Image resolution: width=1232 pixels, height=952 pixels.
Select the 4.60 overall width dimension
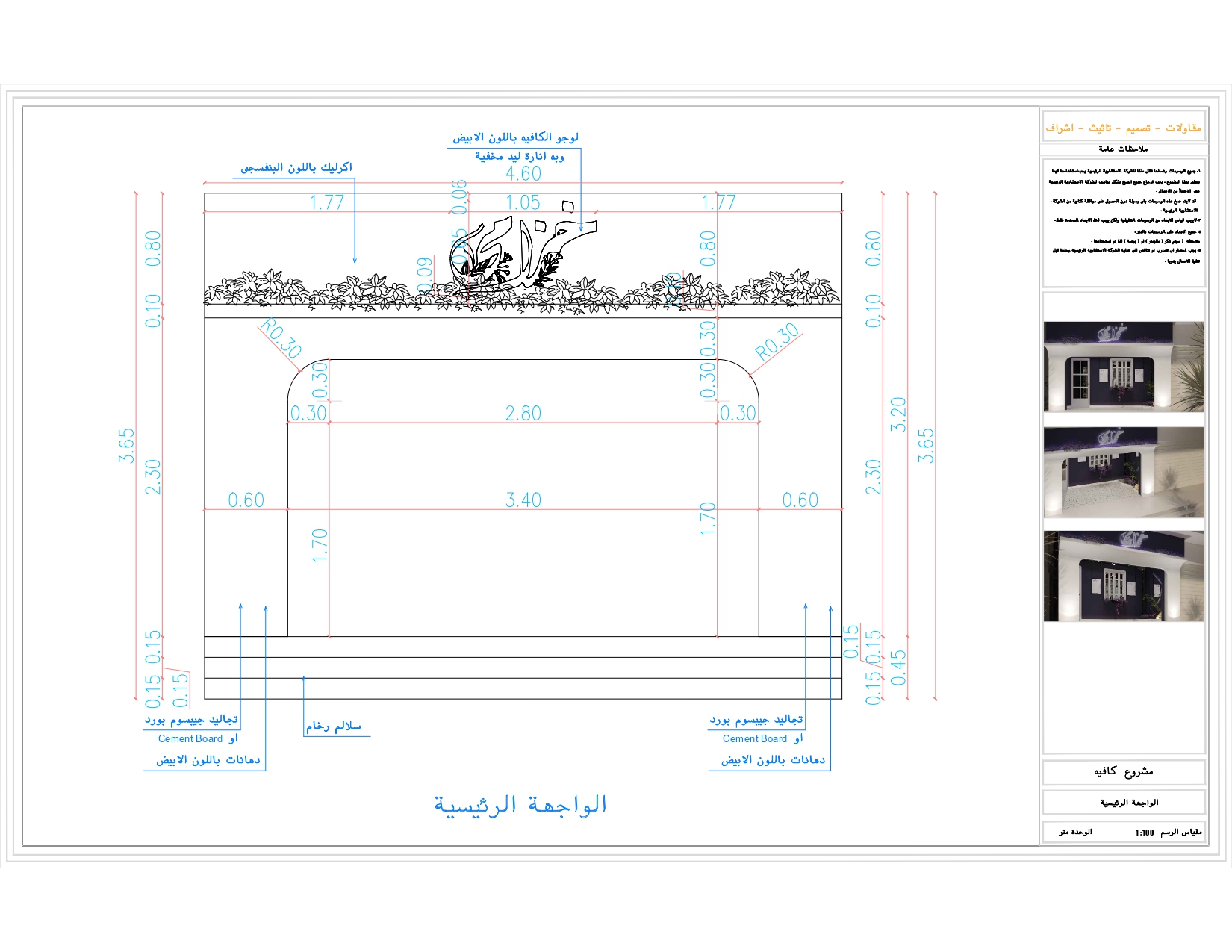point(523,173)
